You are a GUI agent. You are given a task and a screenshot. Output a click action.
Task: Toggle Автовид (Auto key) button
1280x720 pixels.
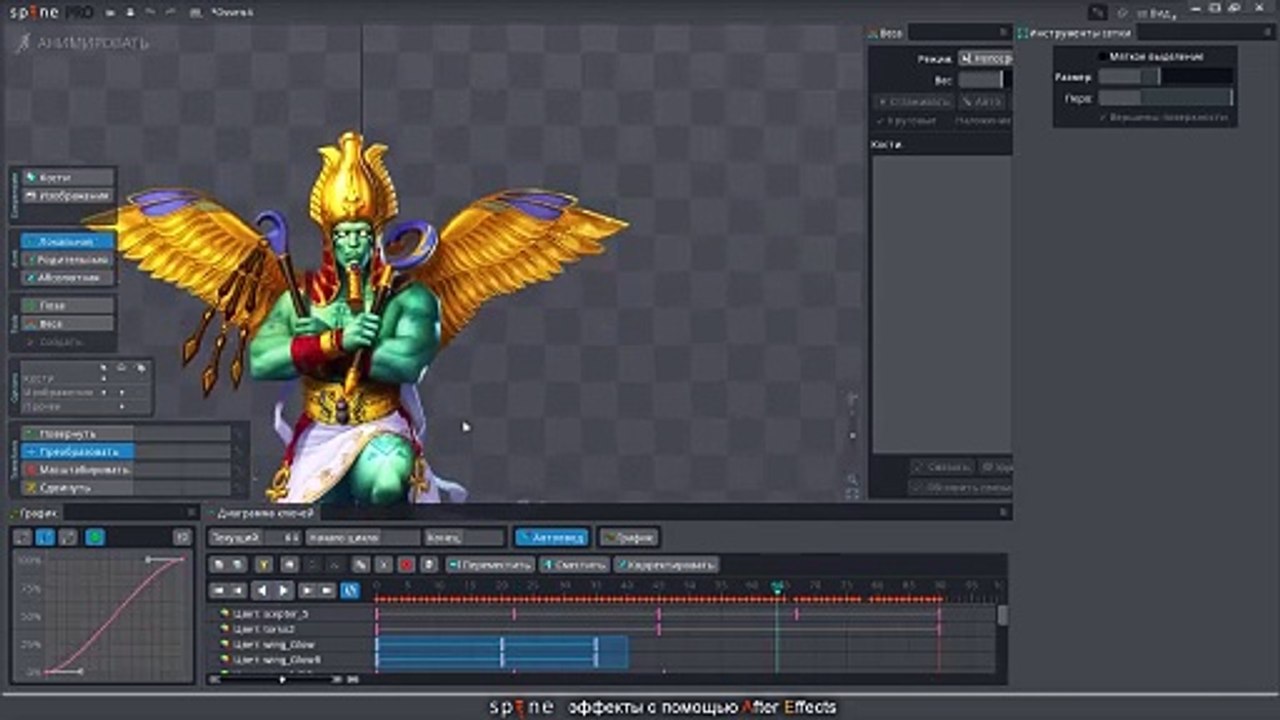552,537
